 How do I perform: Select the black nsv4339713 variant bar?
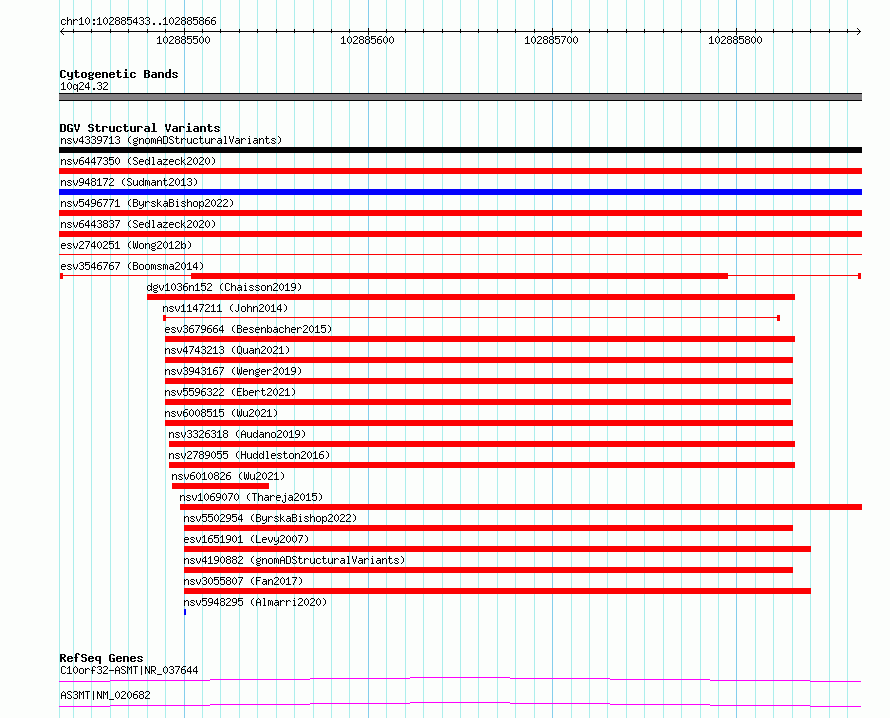tap(460, 150)
